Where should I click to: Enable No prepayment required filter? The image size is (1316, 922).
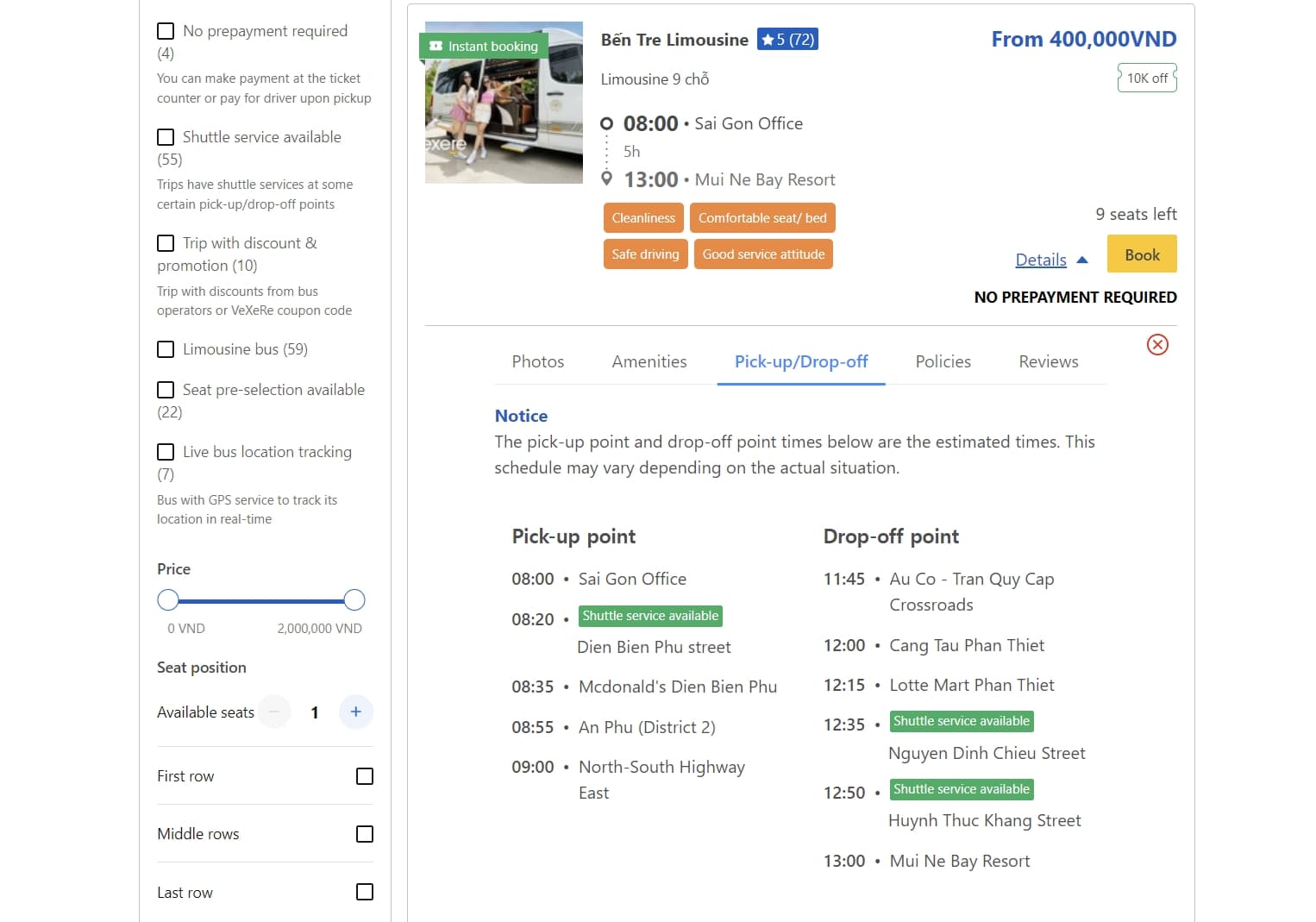pyautogui.click(x=166, y=31)
